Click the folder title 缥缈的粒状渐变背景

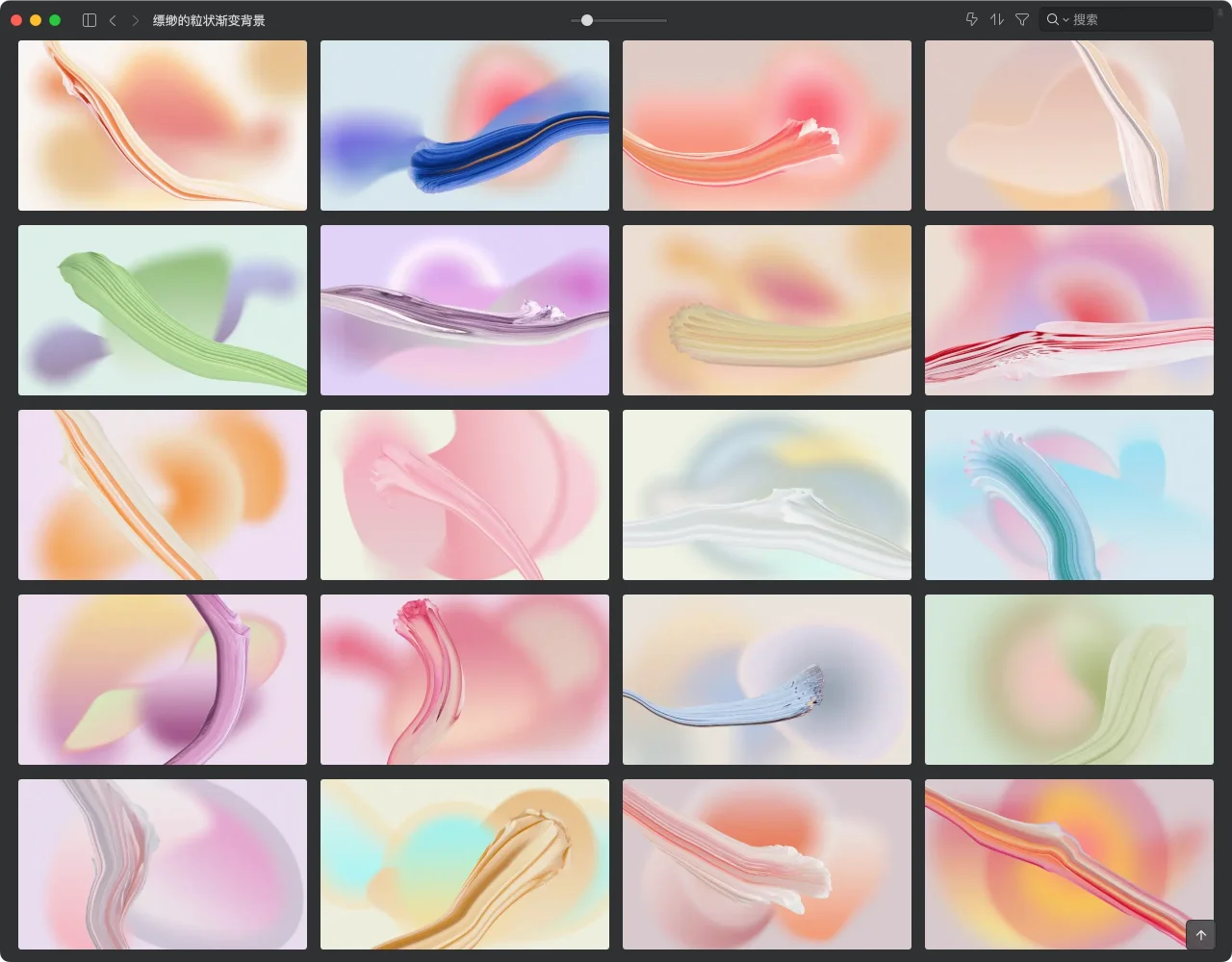pos(209,20)
